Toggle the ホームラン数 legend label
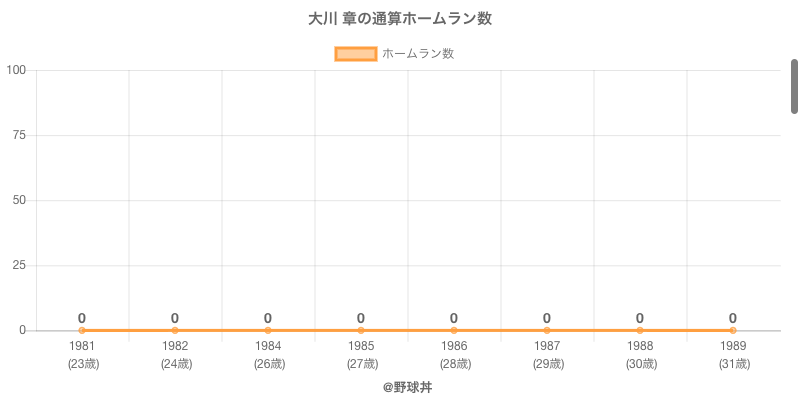This screenshot has width=800, height=400. tap(418, 54)
